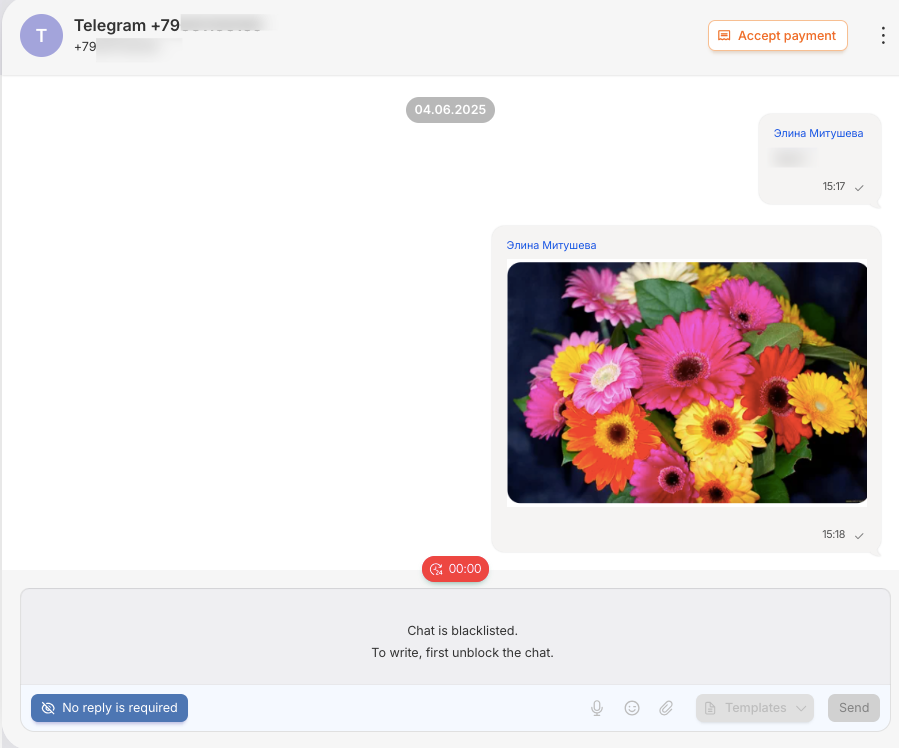Click the phone number under the chat title
Viewport: 899px width, 748px height.
coord(120,47)
